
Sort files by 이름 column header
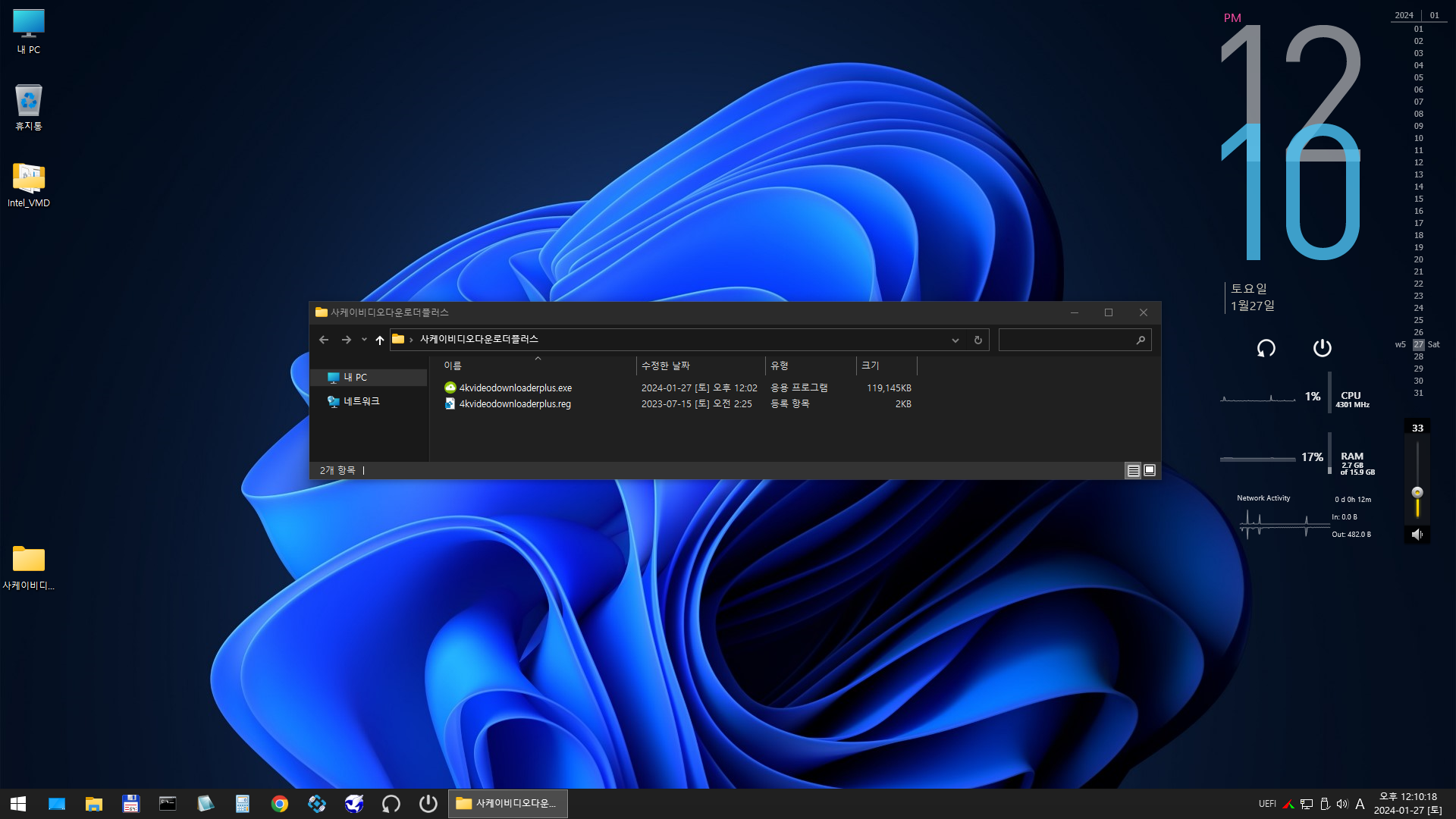click(537, 366)
